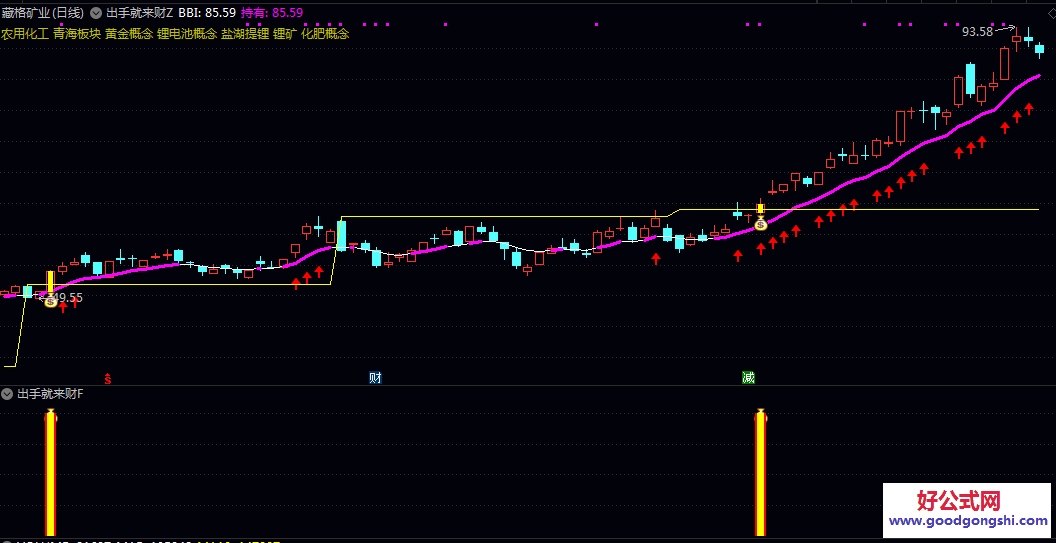The width and height of the screenshot is (1056, 543).
Task: Click the 93.58 high price label
Action: click(x=977, y=31)
